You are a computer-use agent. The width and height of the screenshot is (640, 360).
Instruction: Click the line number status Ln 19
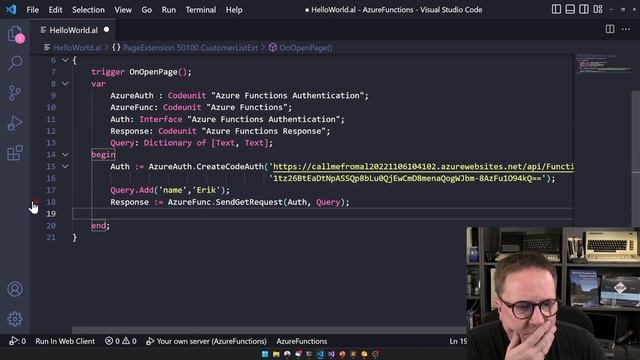[x=458, y=341]
